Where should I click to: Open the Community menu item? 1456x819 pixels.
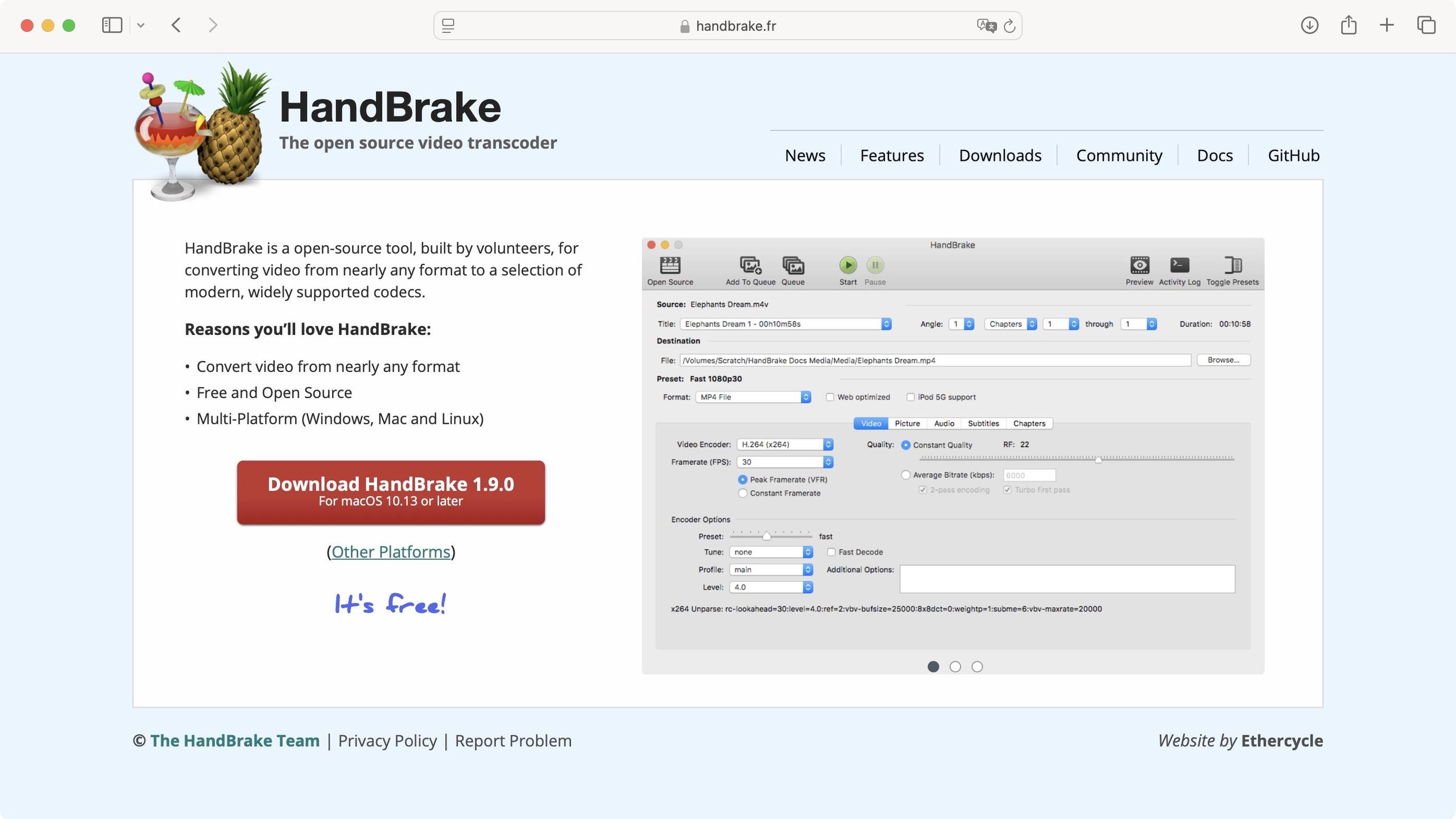(1119, 155)
